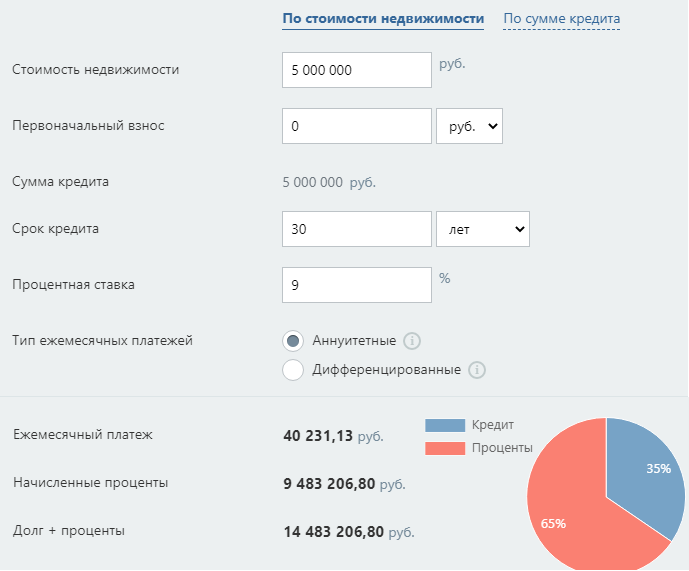Viewport: 689px width, 571px height.
Task: Click the Стоимость недвижимости input field
Action: click(x=357, y=70)
